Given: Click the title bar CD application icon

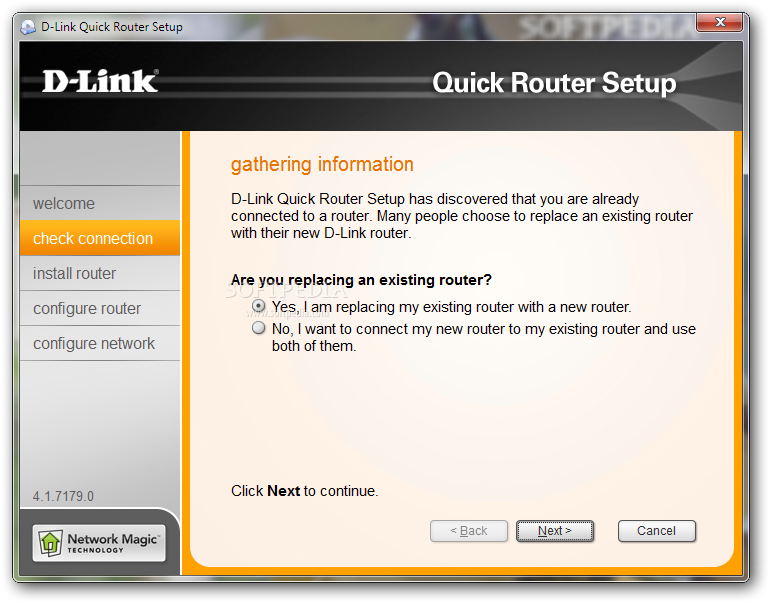Looking at the screenshot, I should click(28, 27).
